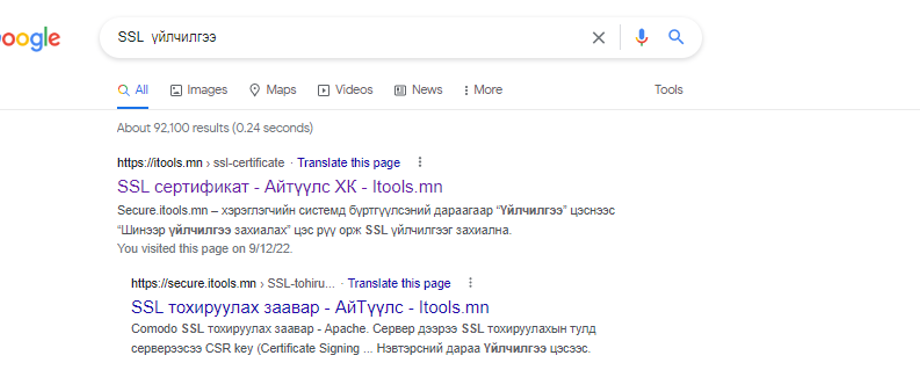Screen dimensions: 920x370
Task: Click the Images tab icon
Action: [176, 90]
